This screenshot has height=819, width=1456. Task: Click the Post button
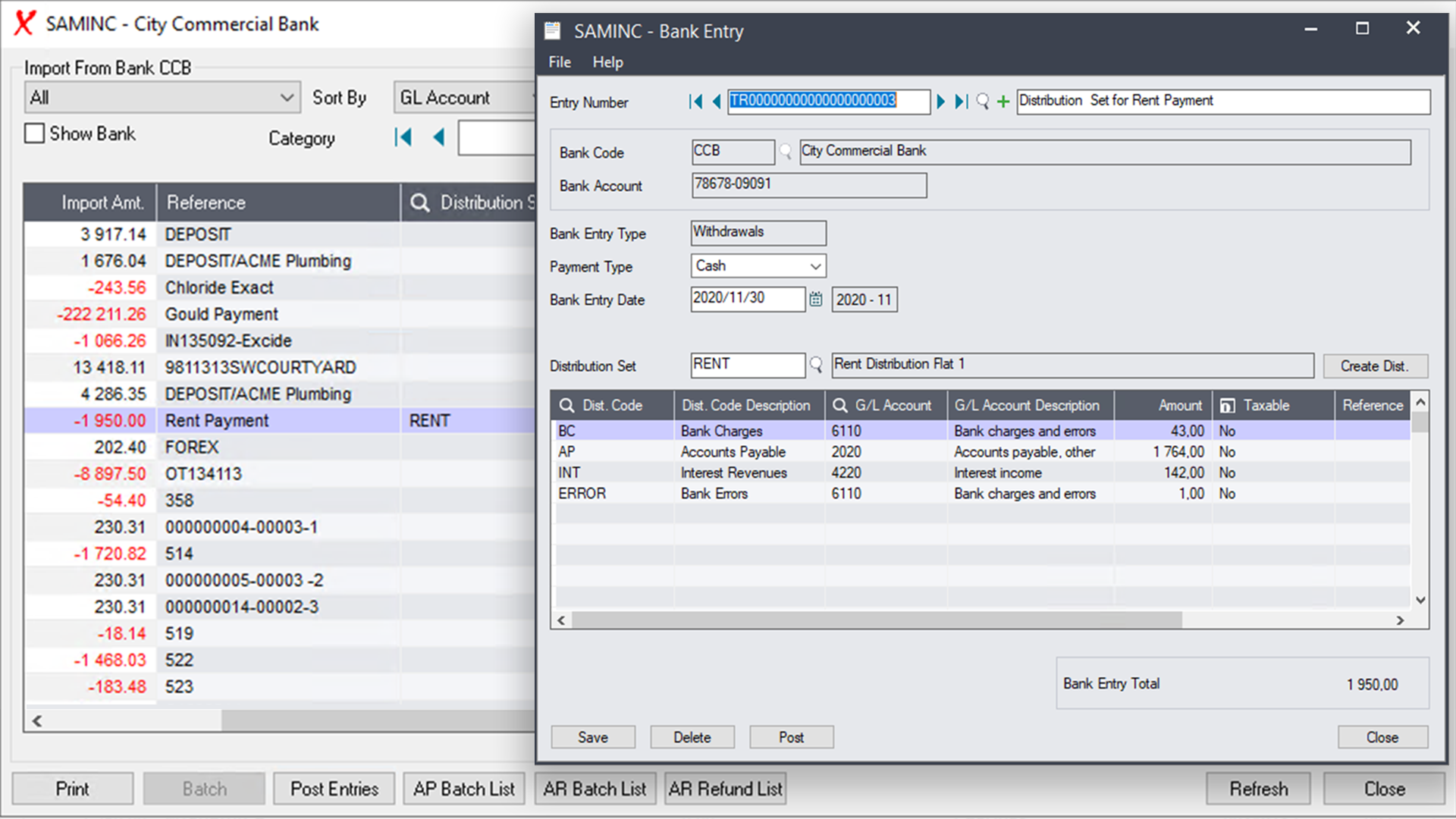click(x=791, y=737)
